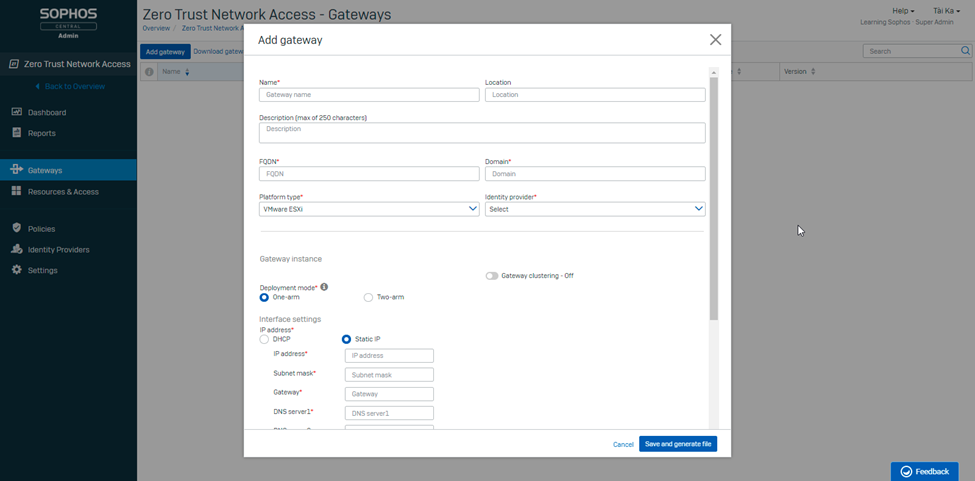The width and height of the screenshot is (975, 481).
Task: Click the dialog vertical scrollbar
Action: click(x=714, y=199)
